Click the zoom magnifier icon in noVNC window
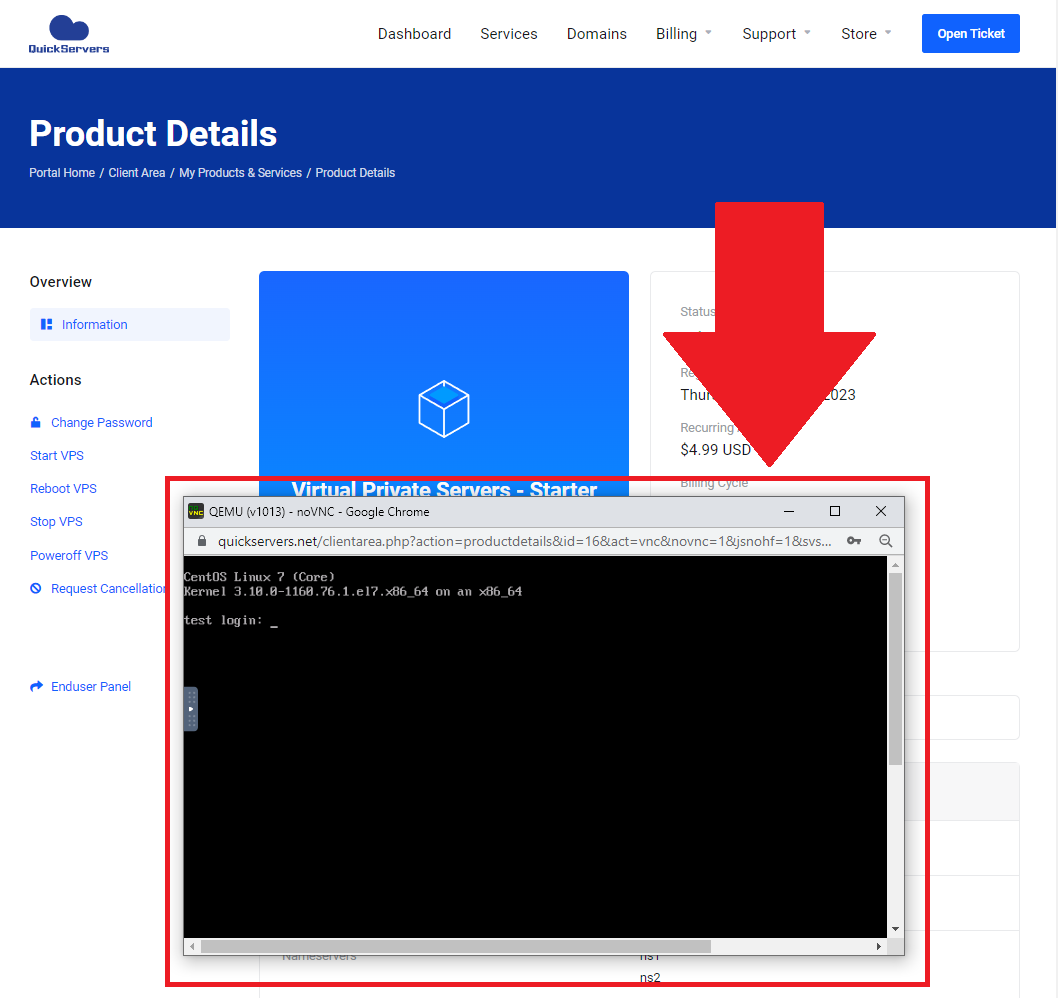Viewport: 1058px width, 998px height. 886,541
